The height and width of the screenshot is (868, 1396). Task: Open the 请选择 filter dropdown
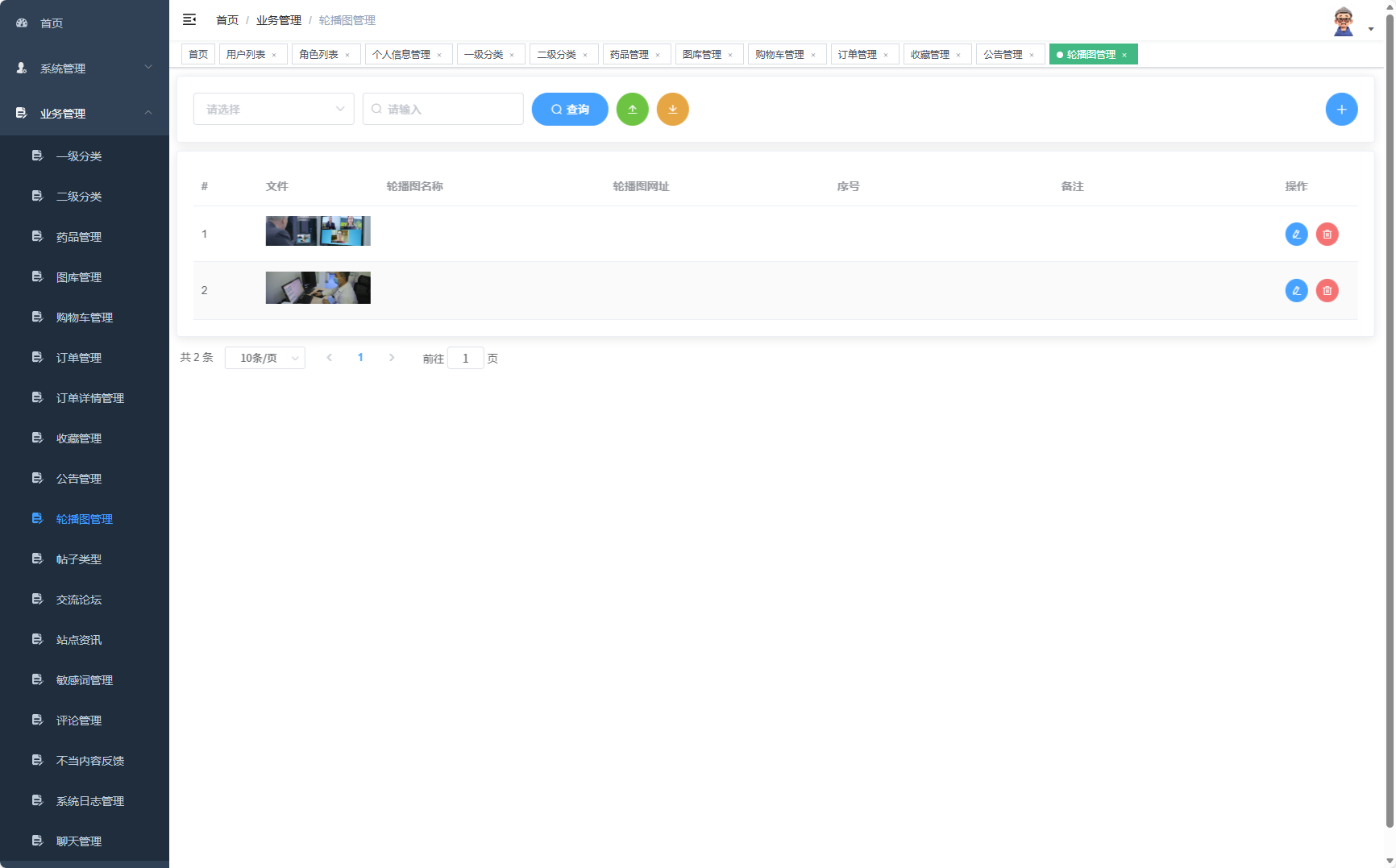pyautogui.click(x=273, y=109)
